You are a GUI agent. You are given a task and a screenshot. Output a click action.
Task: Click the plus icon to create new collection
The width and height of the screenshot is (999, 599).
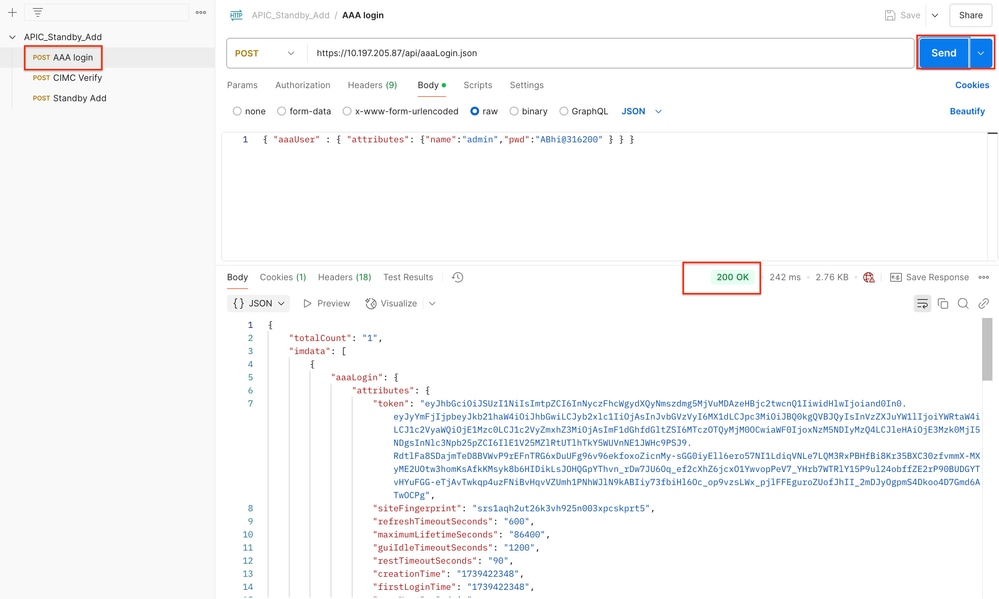12,12
